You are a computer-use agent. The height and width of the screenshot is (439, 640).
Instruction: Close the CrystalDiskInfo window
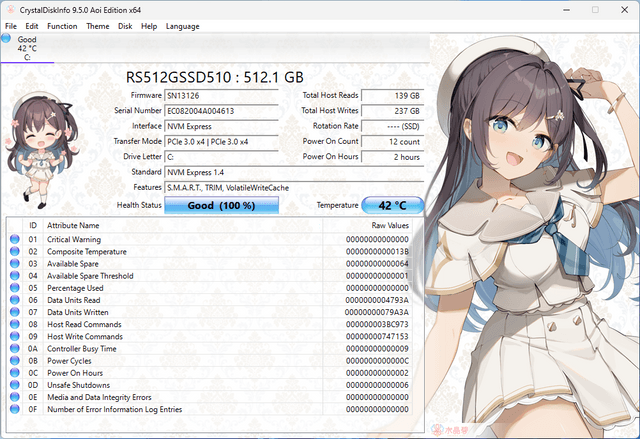pyautogui.click(x=624, y=10)
